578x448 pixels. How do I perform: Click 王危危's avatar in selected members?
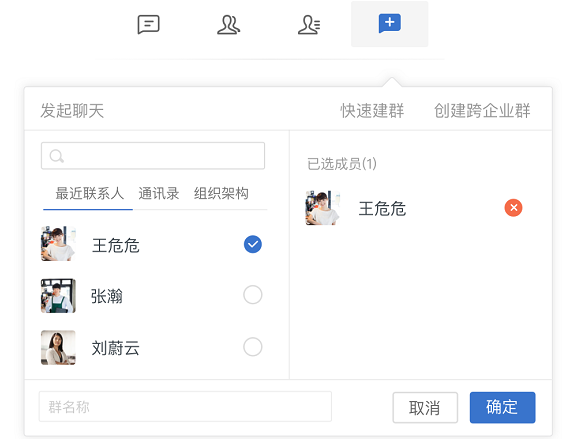[x=323, y=208]
